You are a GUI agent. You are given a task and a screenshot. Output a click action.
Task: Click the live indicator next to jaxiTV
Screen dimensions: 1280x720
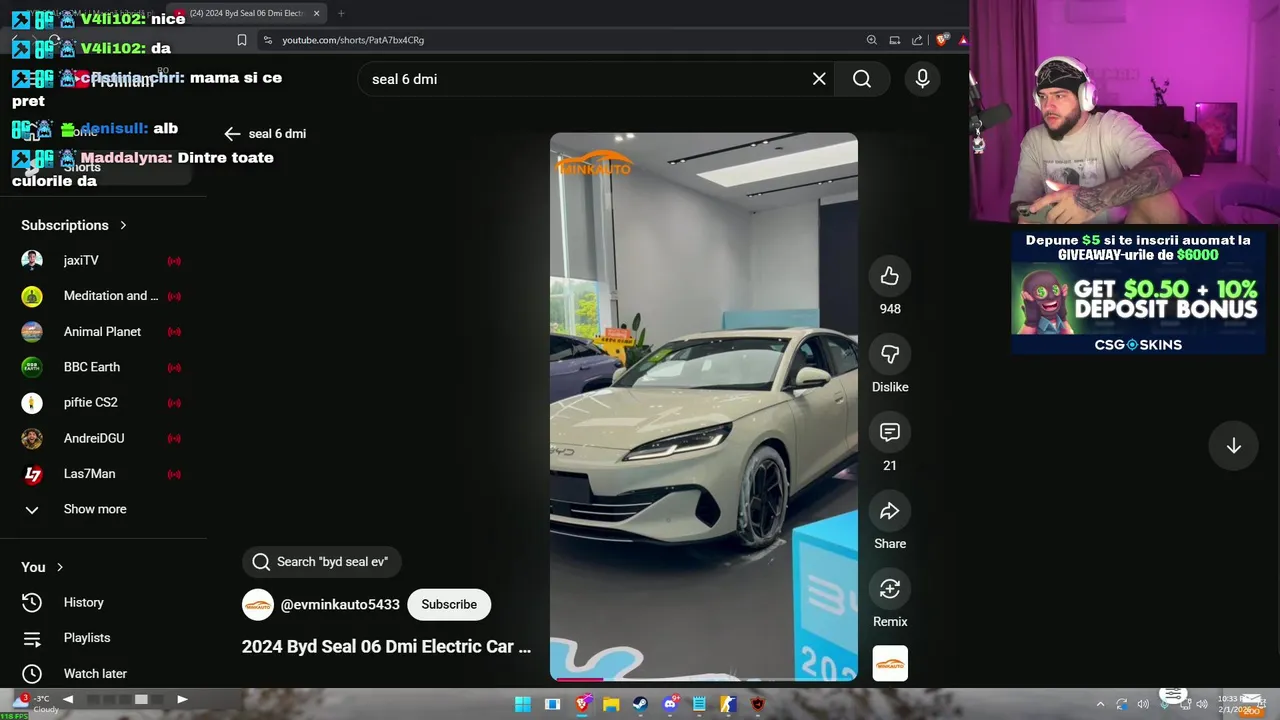click(174, 261)
